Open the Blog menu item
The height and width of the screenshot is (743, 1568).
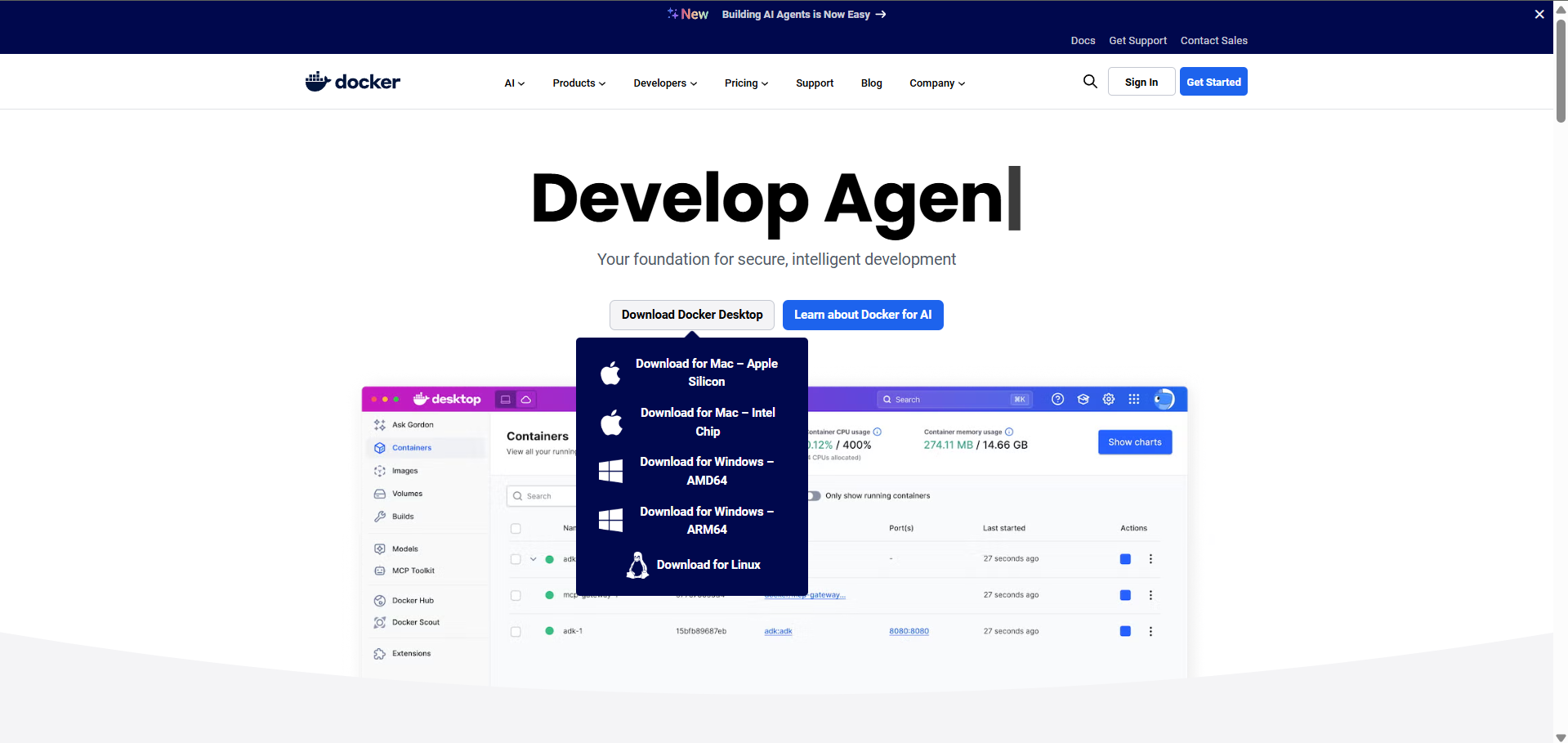[871, 83]
